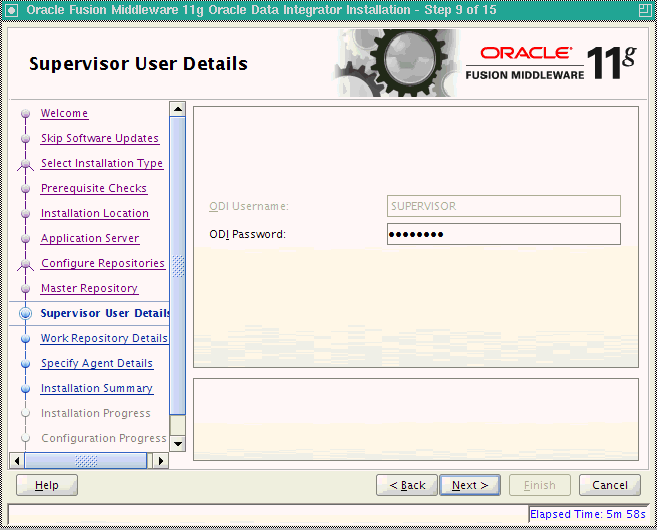Click the ODI Username field
The width and height of the screenshot is (657, 530).
504,206
